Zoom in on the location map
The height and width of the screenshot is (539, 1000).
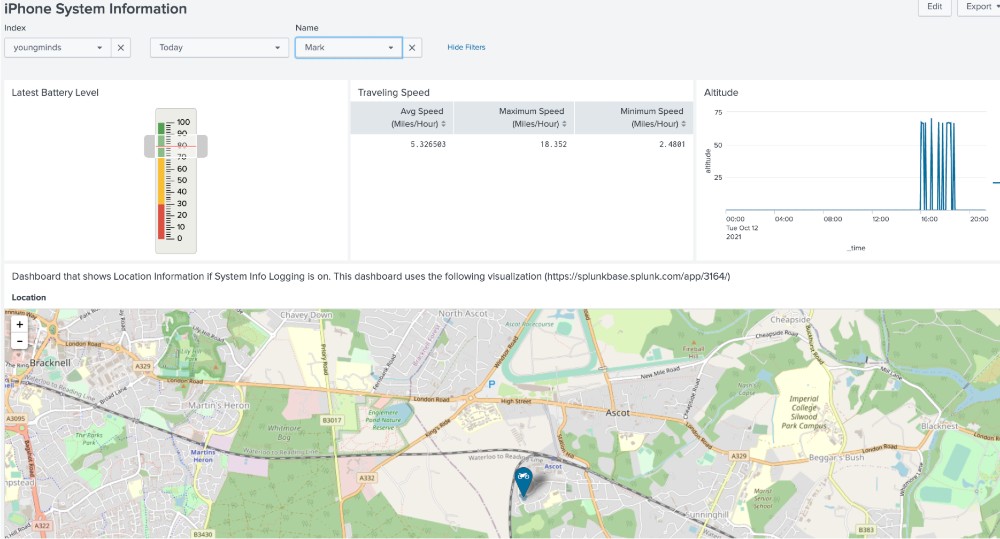click(x=20, y=325)
